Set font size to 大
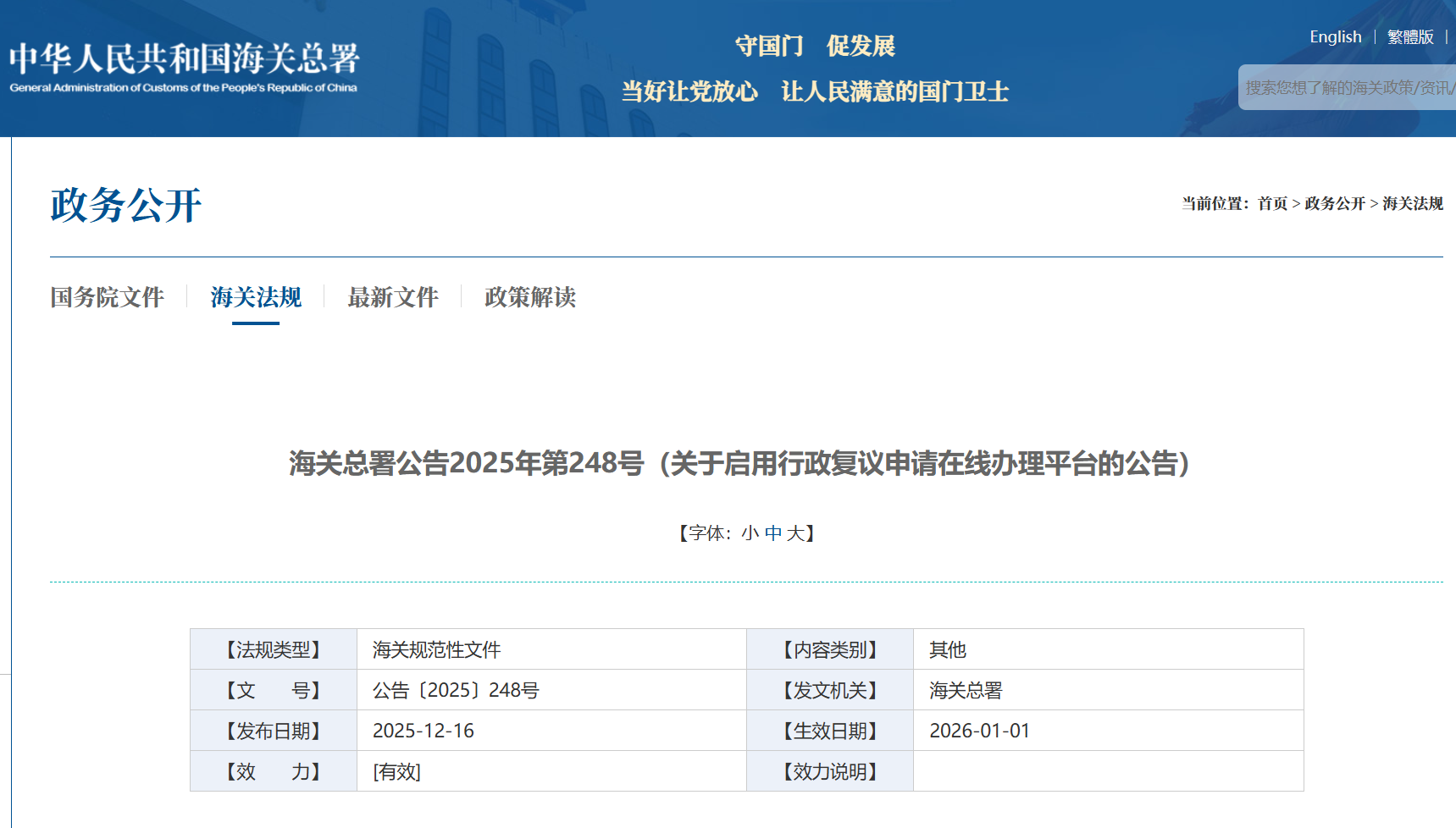1456x828 pixels. click(x=794, y=533)
